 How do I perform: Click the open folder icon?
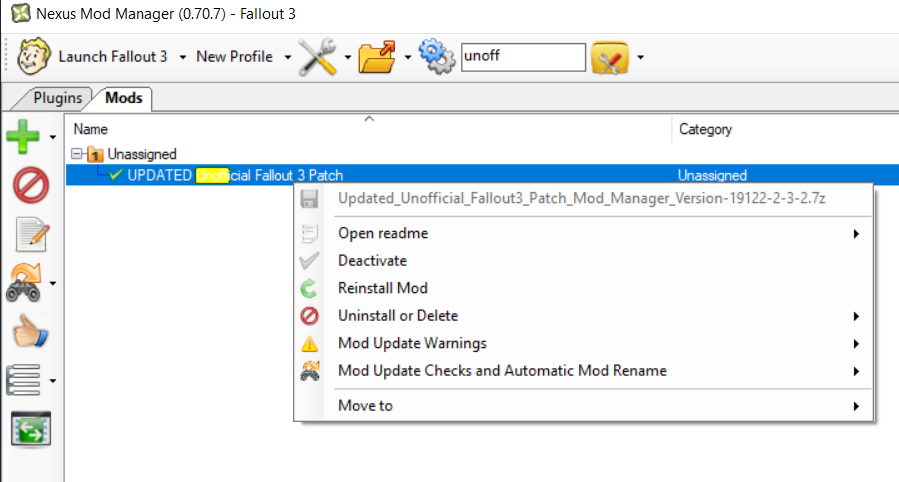pyautogui.click(x=377, y=56)
